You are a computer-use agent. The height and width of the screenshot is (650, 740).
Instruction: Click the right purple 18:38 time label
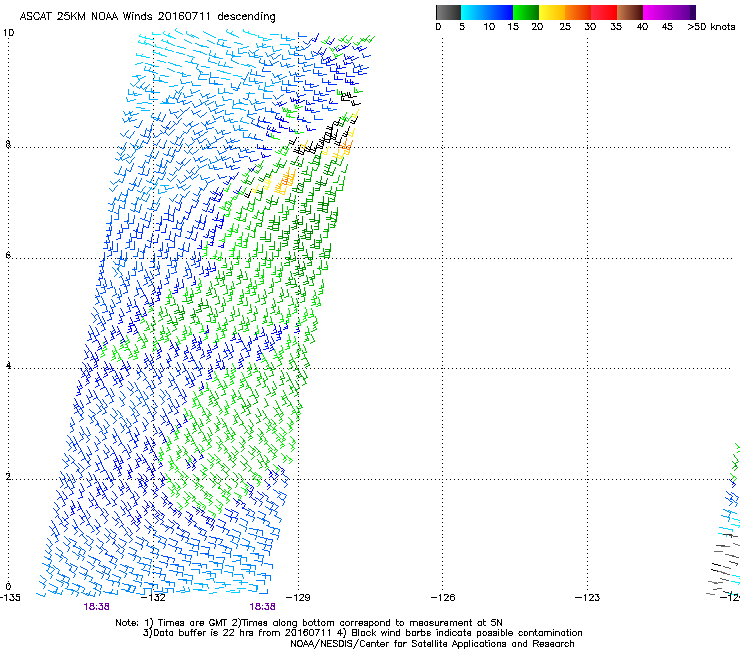click(262, 607)
